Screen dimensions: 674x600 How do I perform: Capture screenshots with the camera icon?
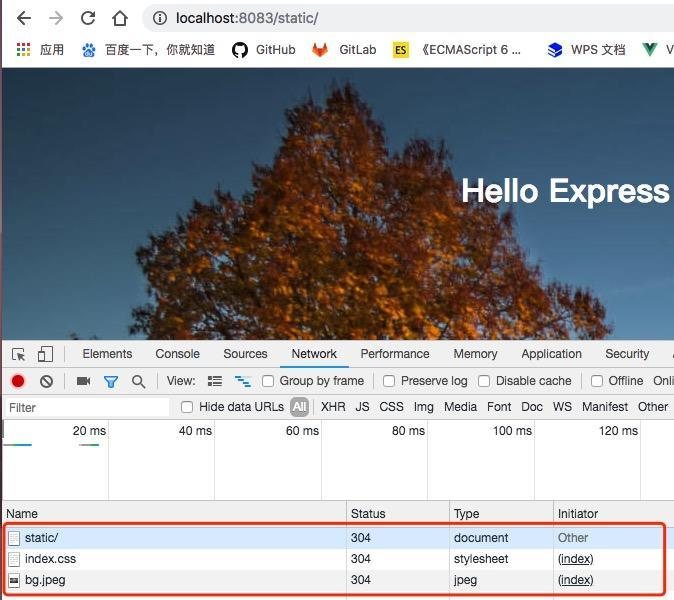tap(83, 381)
